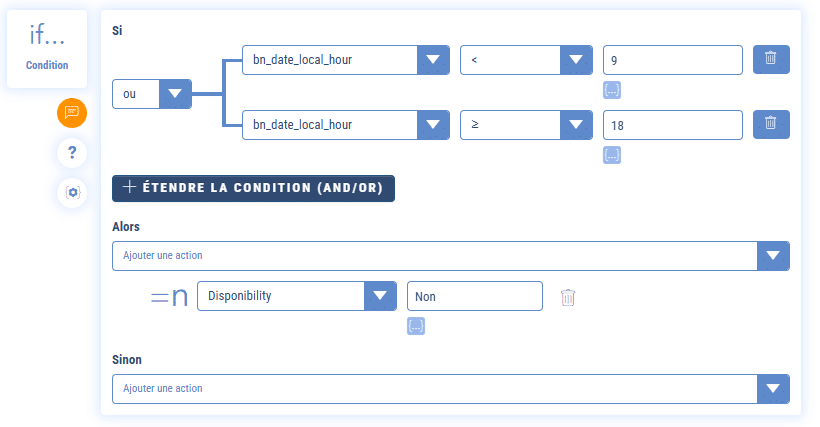Click the variable braces icon under Non field

(416, 326)
